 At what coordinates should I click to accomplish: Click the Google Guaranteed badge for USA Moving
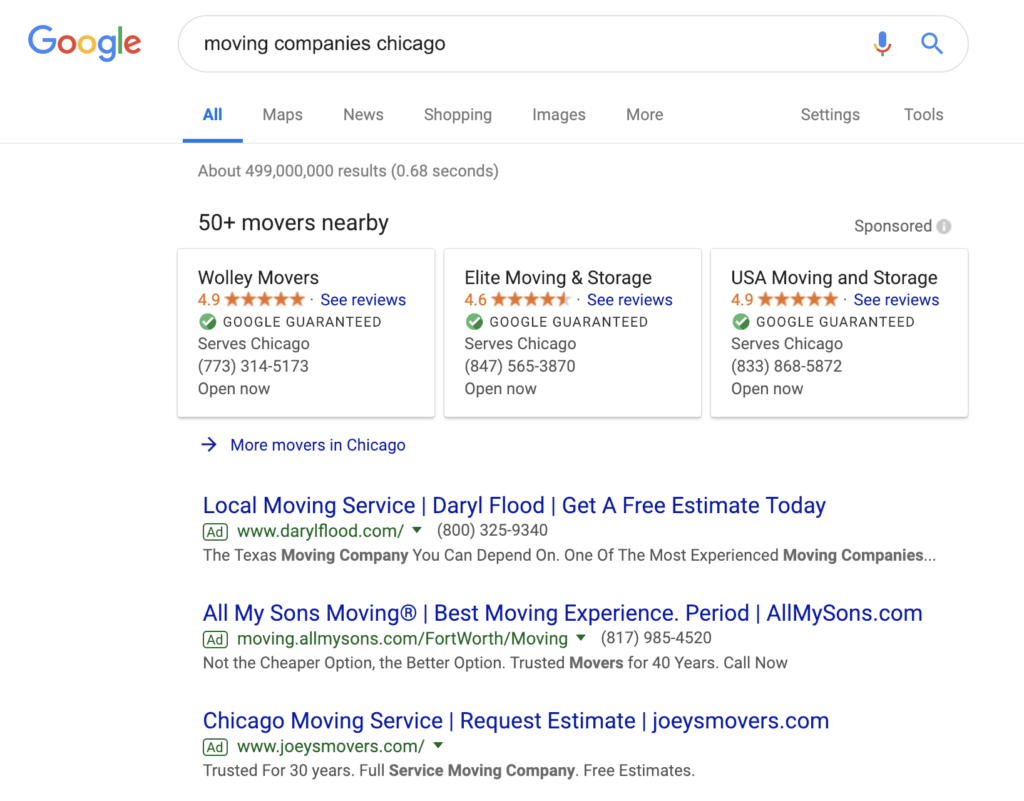click(741, 322)
